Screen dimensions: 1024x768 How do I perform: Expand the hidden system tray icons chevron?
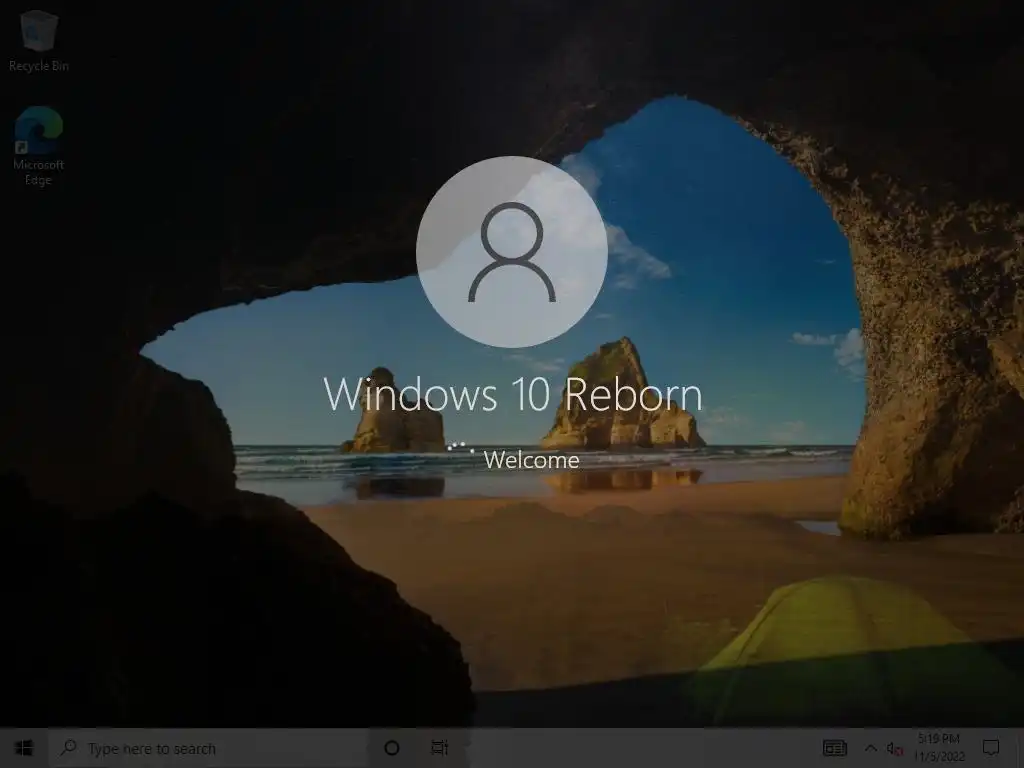pyautogui.click(x=871, y=748)
